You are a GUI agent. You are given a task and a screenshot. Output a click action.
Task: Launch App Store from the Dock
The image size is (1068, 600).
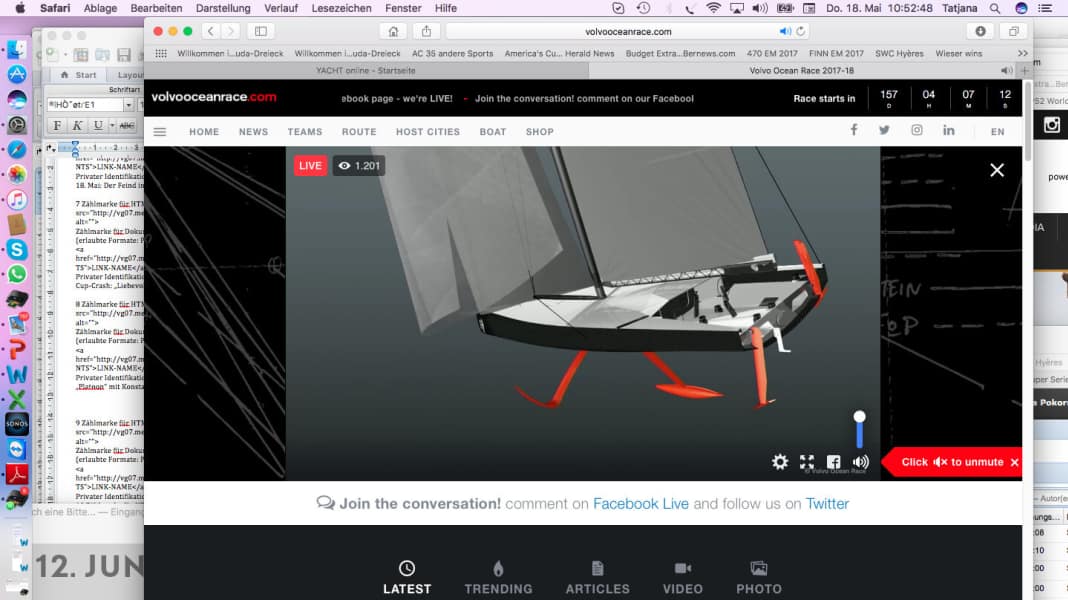point(16,74)
